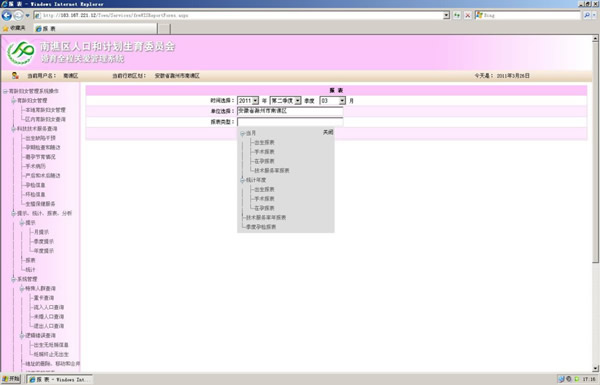Click the browser Back arrow button
The width and height of the screenshot is (600, 385).
tap(7, 15)
